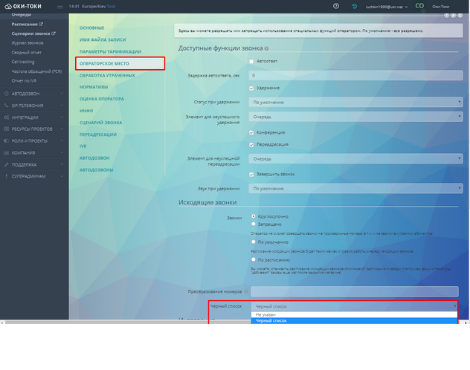
Task: Open the Звук при удержании dropdown
Action: [356, 188]
